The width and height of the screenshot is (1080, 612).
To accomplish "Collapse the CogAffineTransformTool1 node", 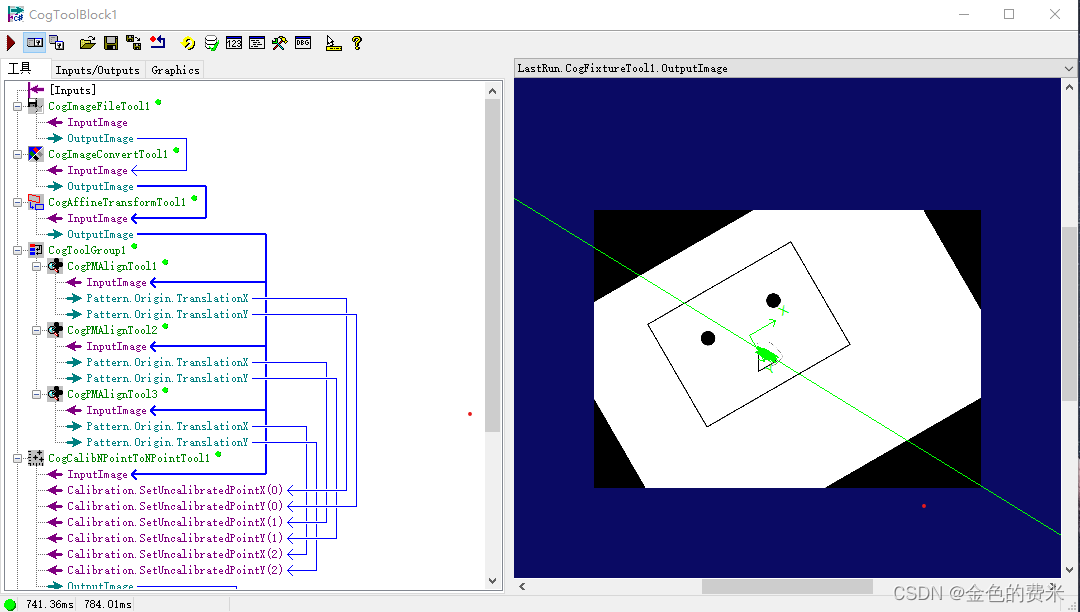I will click(x=18, y=202).
